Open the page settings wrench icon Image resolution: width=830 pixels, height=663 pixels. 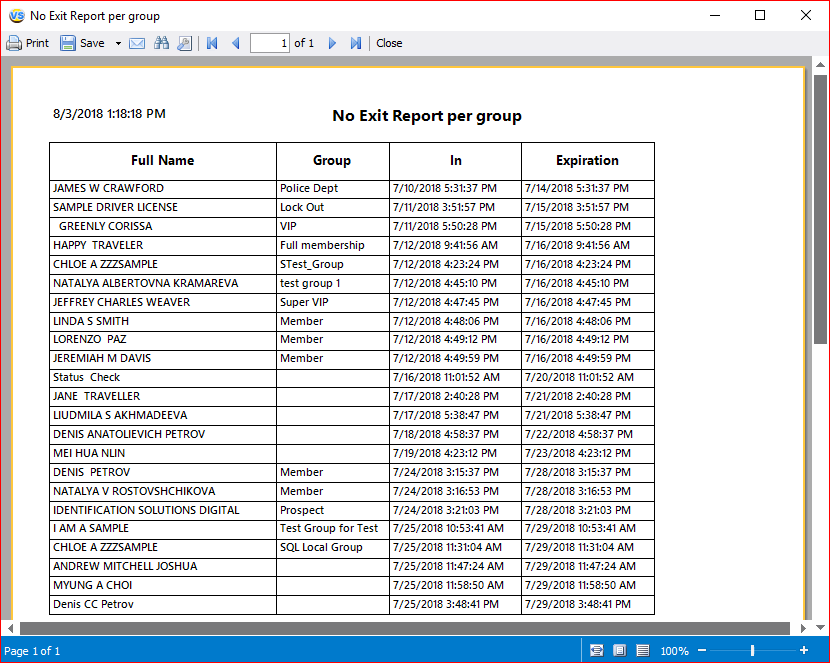184,43
